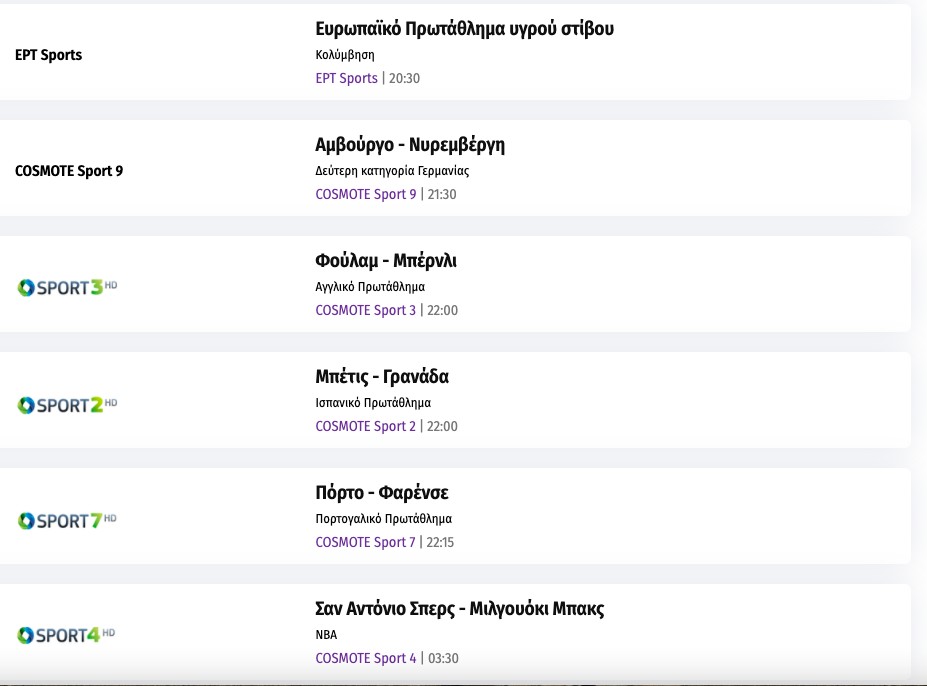Image resolution: width=927 pixels, height=686 pixels.
Task: Visit the purple COSMOTE Sport 4 link
Action: [365, 658]
